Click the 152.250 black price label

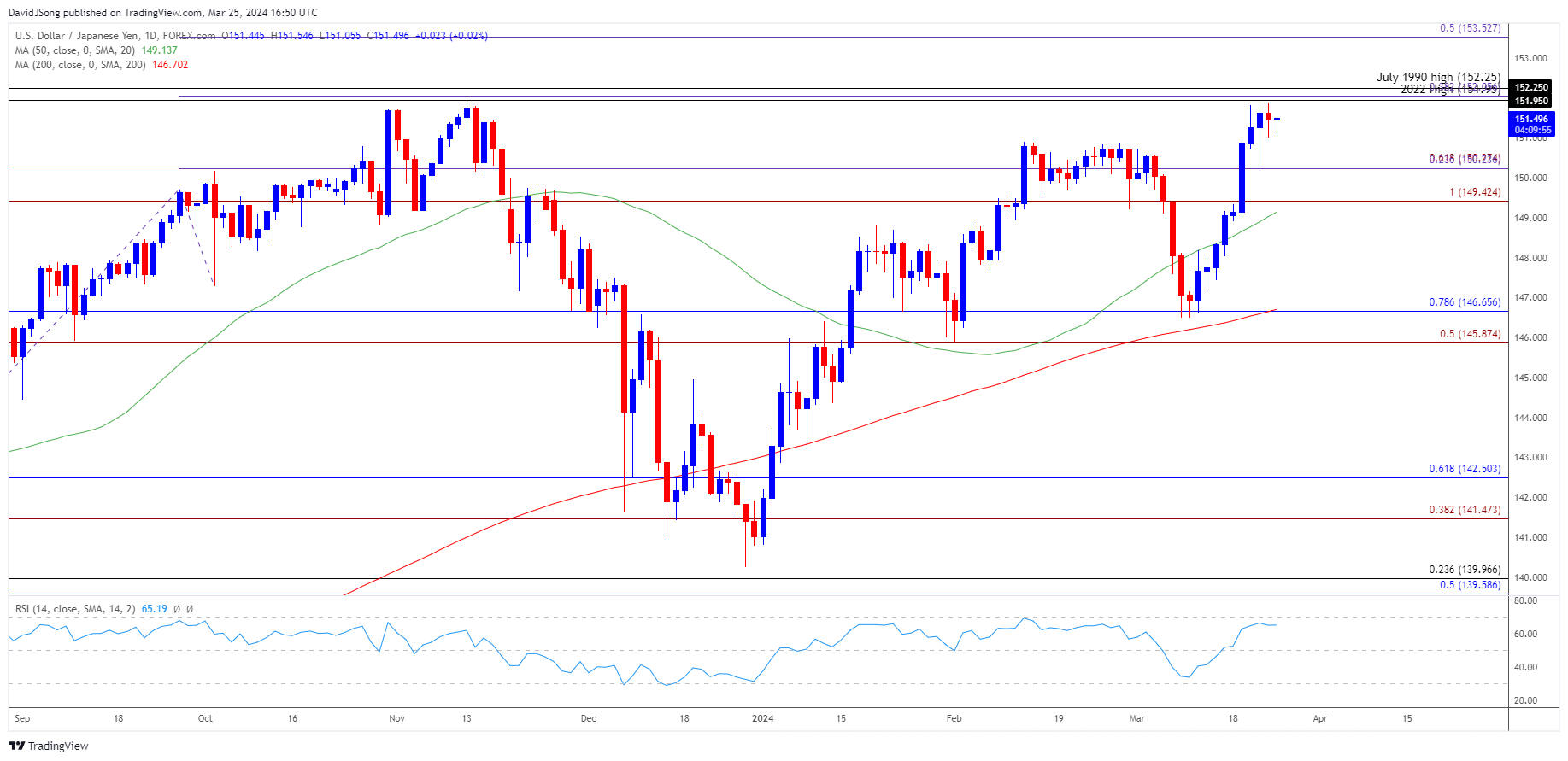[x=1531, y=87]
